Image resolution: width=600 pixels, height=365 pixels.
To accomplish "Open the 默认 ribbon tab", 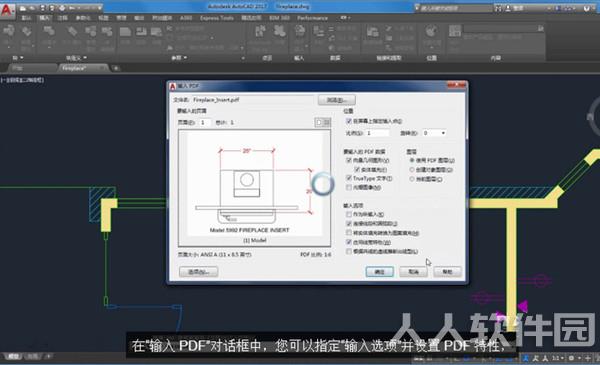I will coord(26,18).
